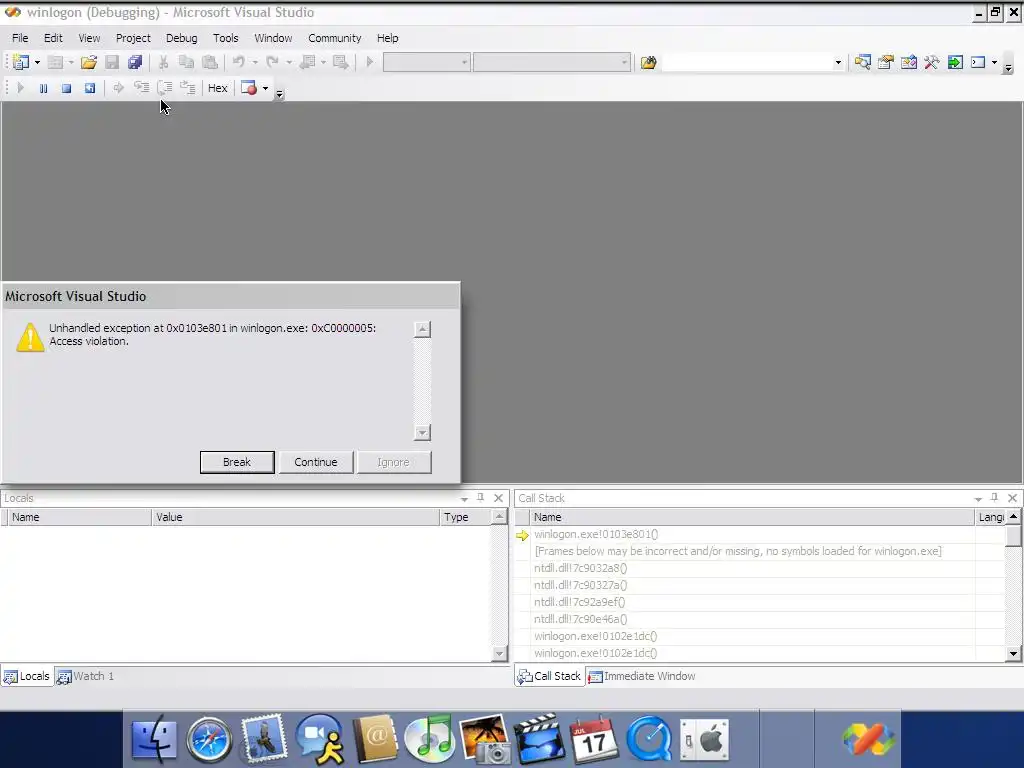Image resolution: width=1024 pixels, height=768 pixels.
Task: Open the Community menu
Action: pyautogui.click(x=334, y=38)
